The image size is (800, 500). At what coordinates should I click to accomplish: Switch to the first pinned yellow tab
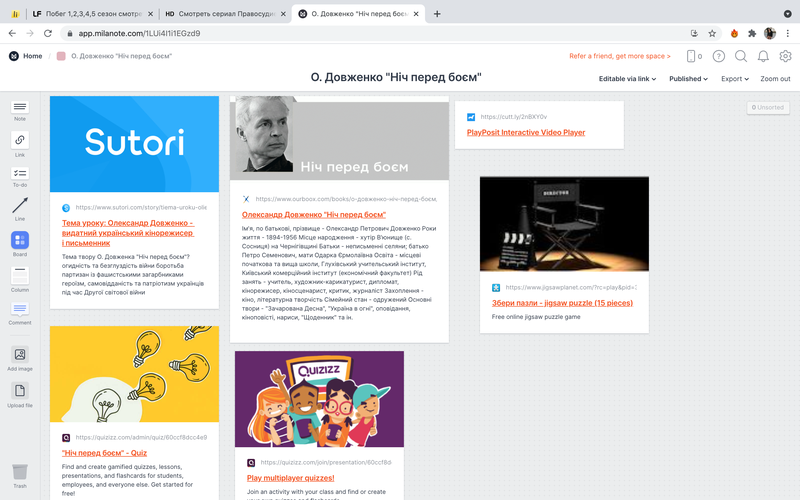(x=15, y=14)
